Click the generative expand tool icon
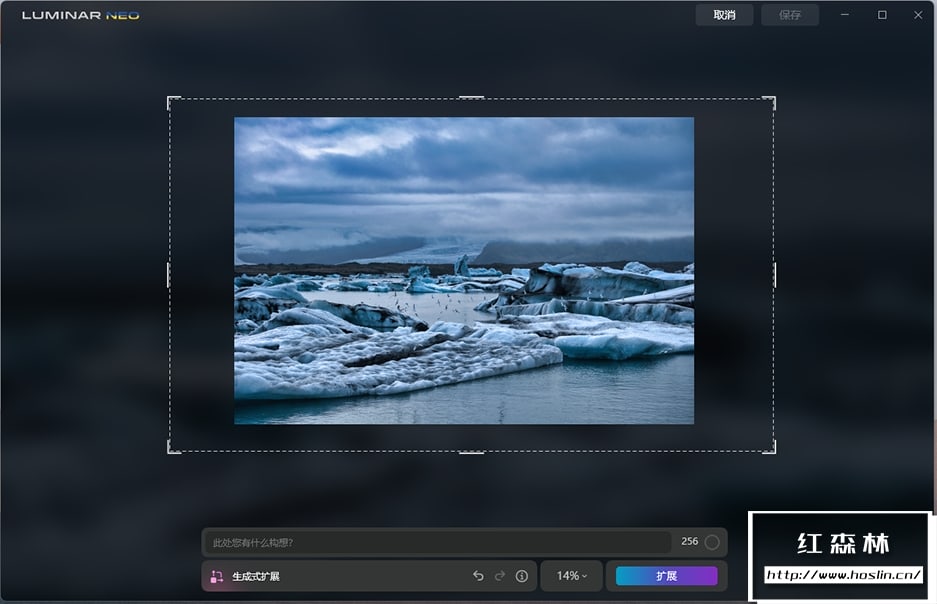The height and width of the screenshot is (604, 937). pyautogui.click(x=216, y=576)
